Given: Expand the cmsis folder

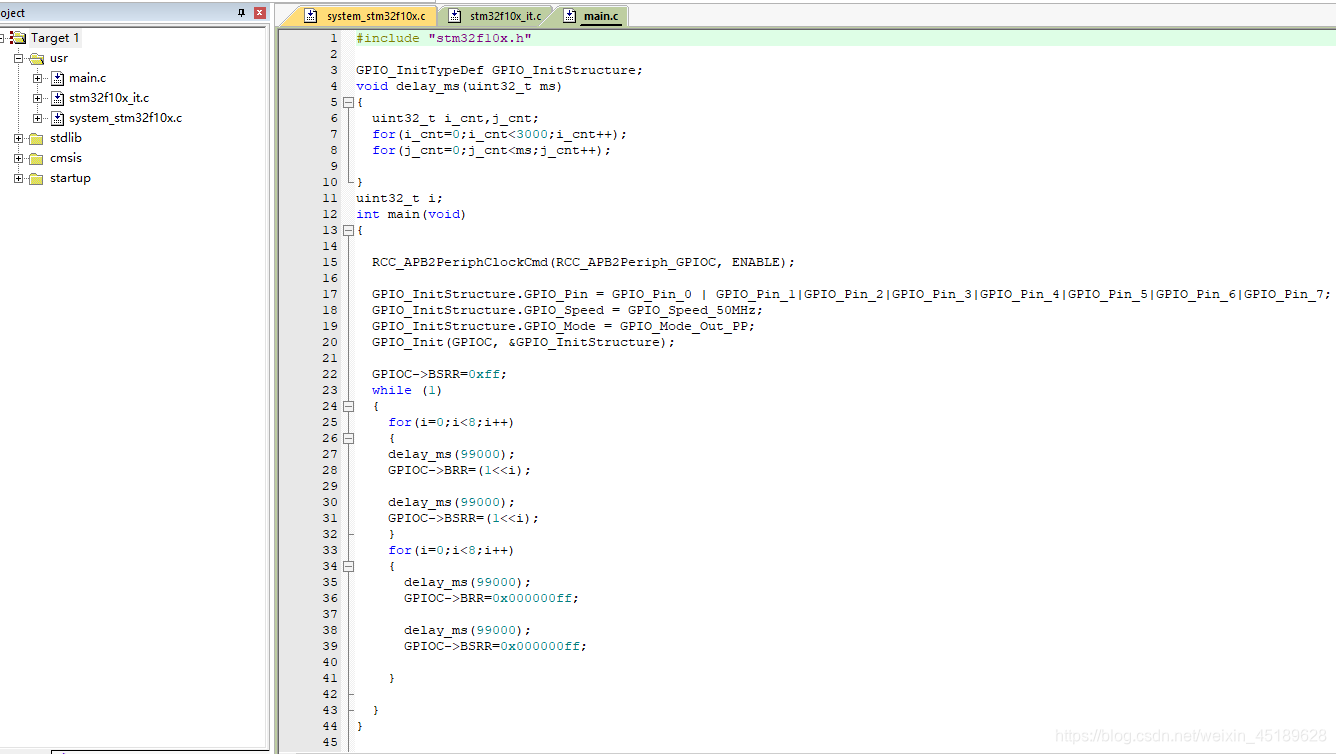Looking at the screenshot, I should [x=18, y=158].
